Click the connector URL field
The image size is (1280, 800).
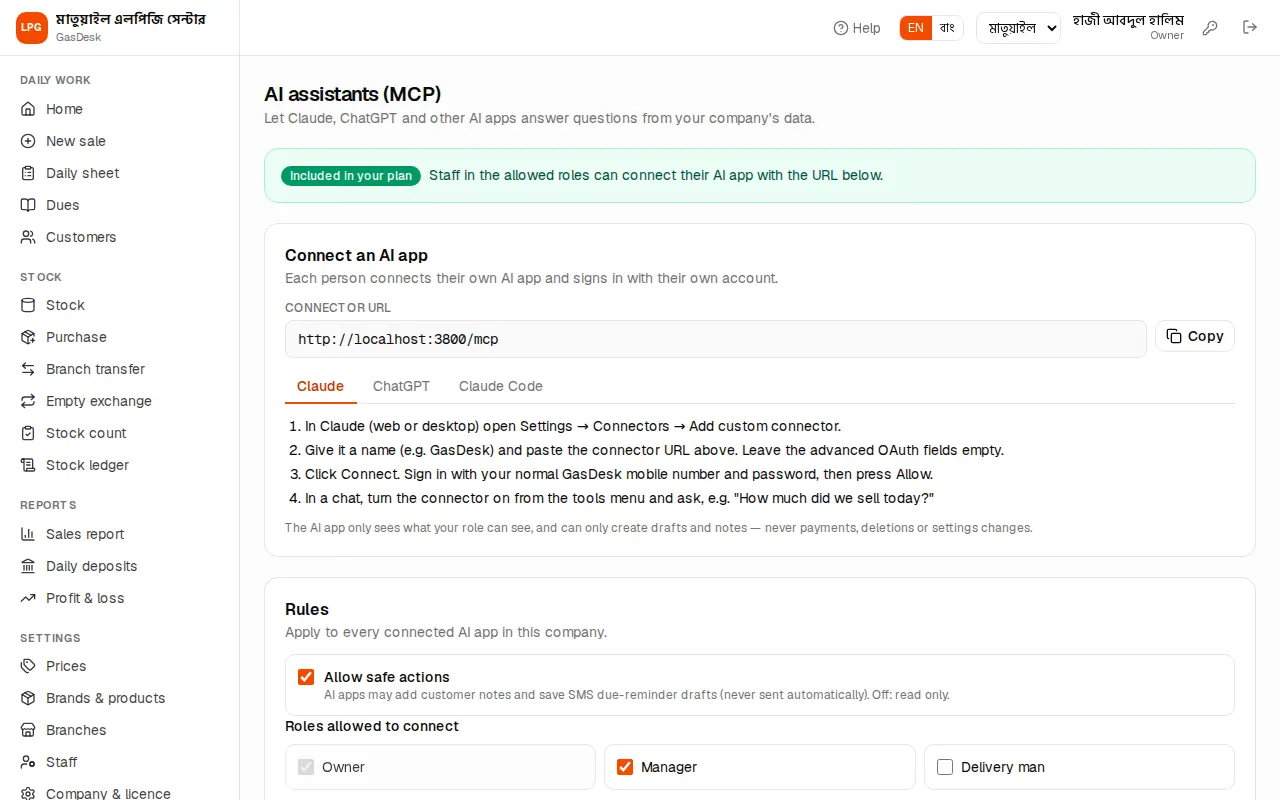(716, 339)
